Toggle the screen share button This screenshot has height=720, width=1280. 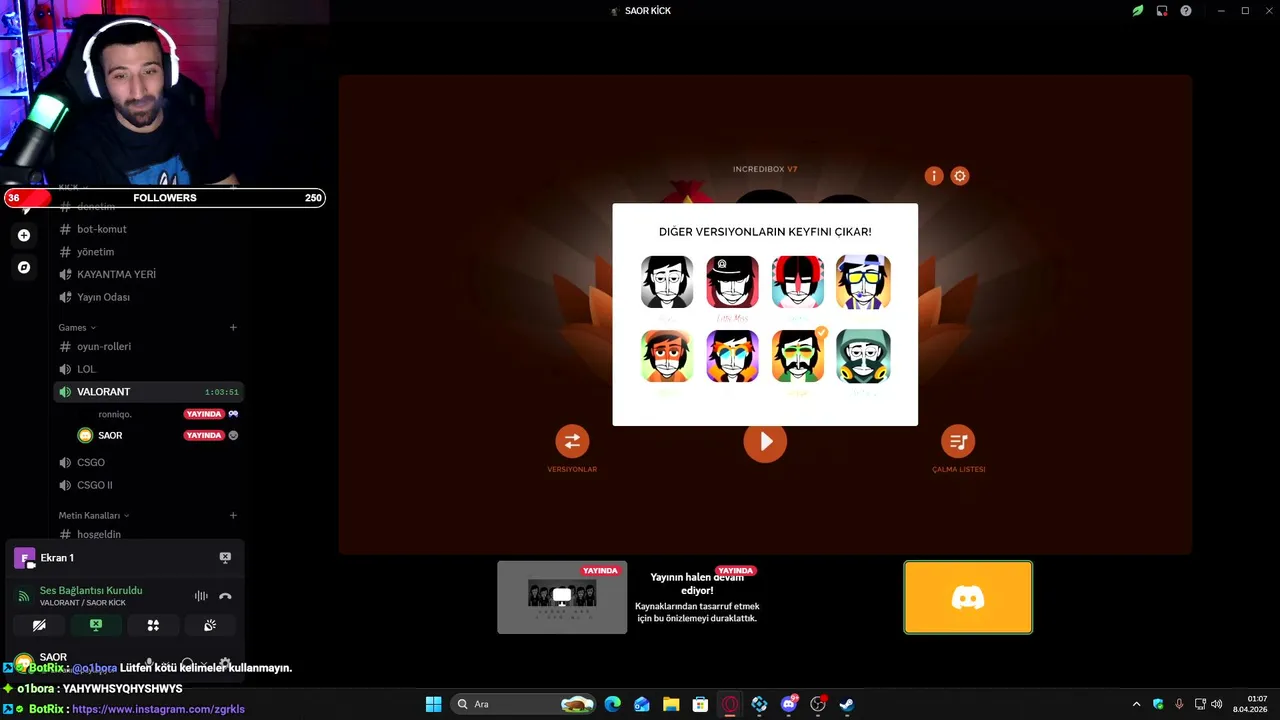[x=96, y=625]
